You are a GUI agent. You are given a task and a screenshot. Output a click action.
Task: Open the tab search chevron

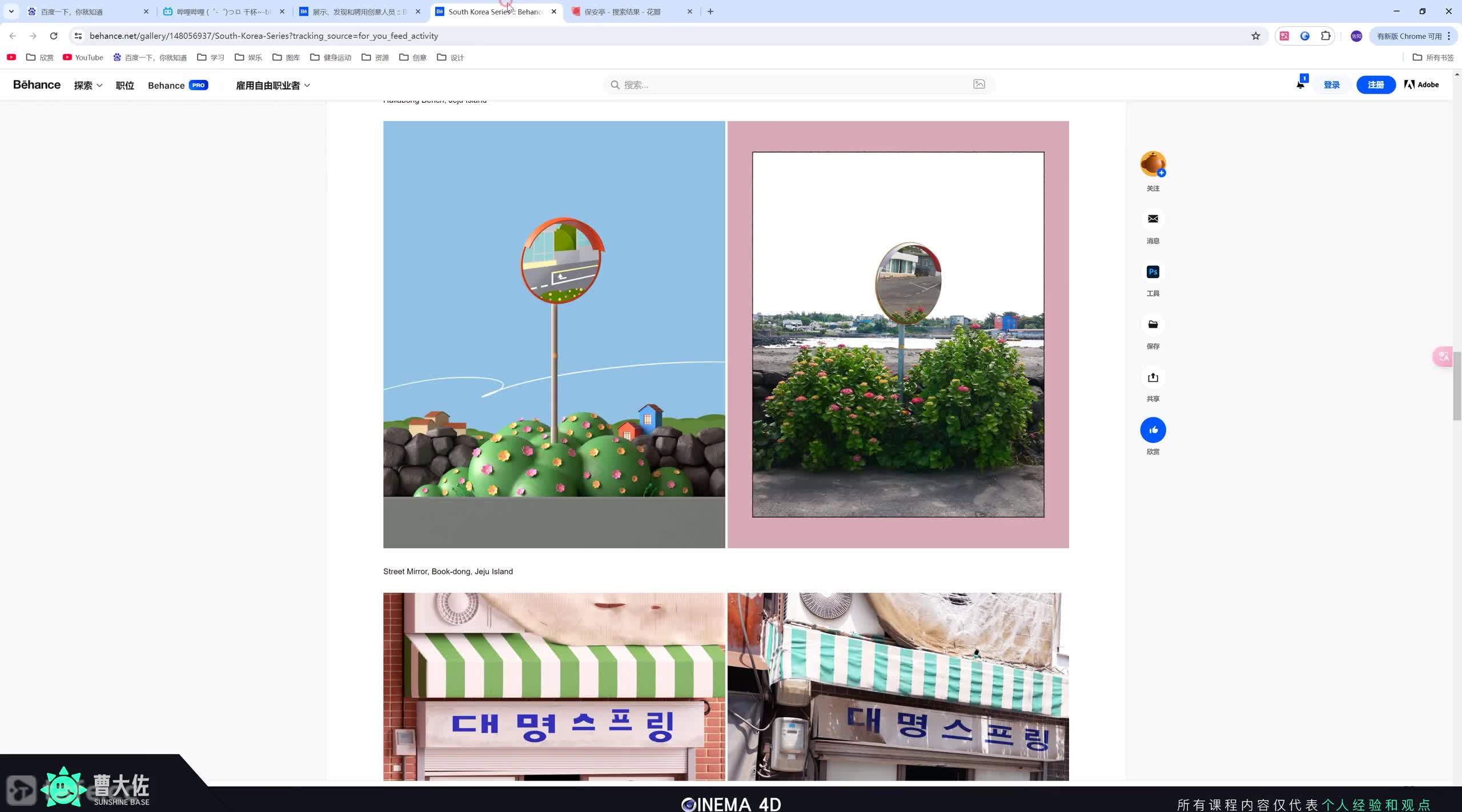pyautogui.click(x=11, y=11)
